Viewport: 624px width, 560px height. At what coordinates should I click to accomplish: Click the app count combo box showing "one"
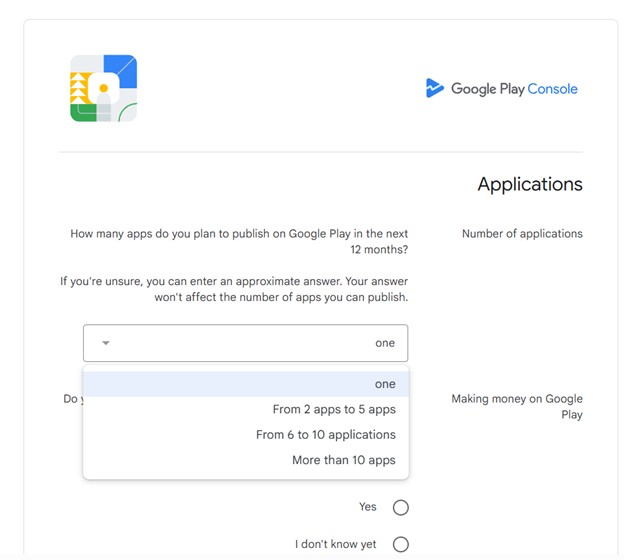coord(245,343)
